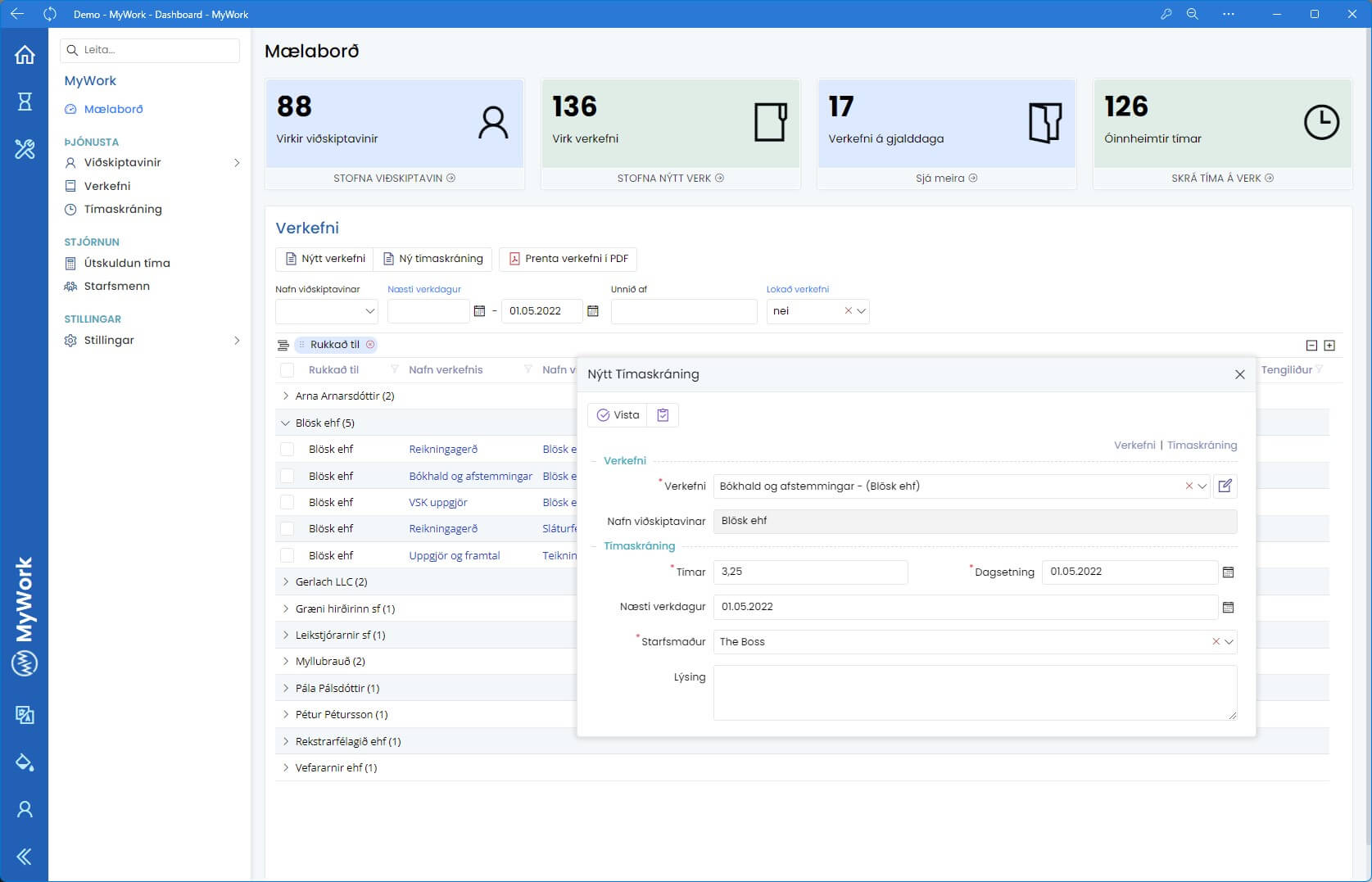Click the group panel list icon
Viewport: 1372px width, 882px height.
point(283,346)
